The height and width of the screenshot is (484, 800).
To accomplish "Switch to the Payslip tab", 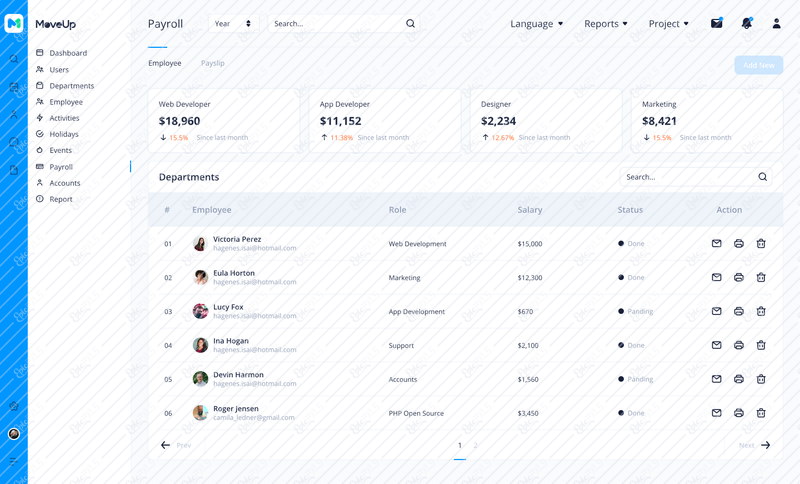I will [213, 63].
